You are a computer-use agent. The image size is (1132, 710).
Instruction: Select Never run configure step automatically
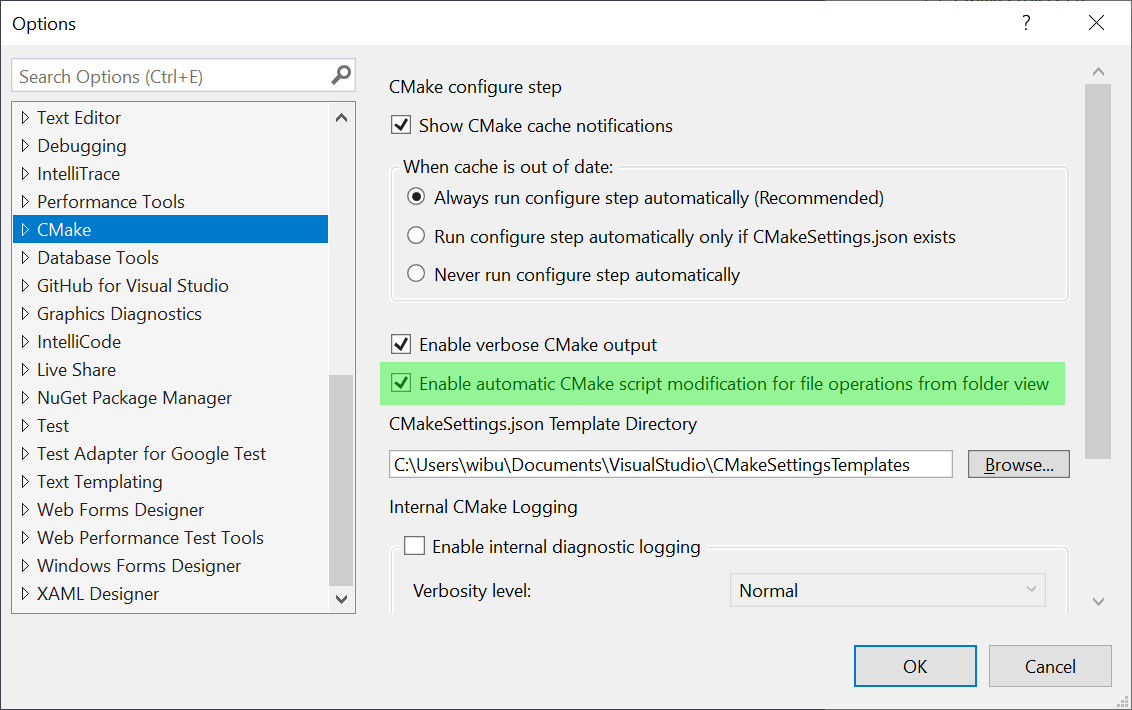416,274
